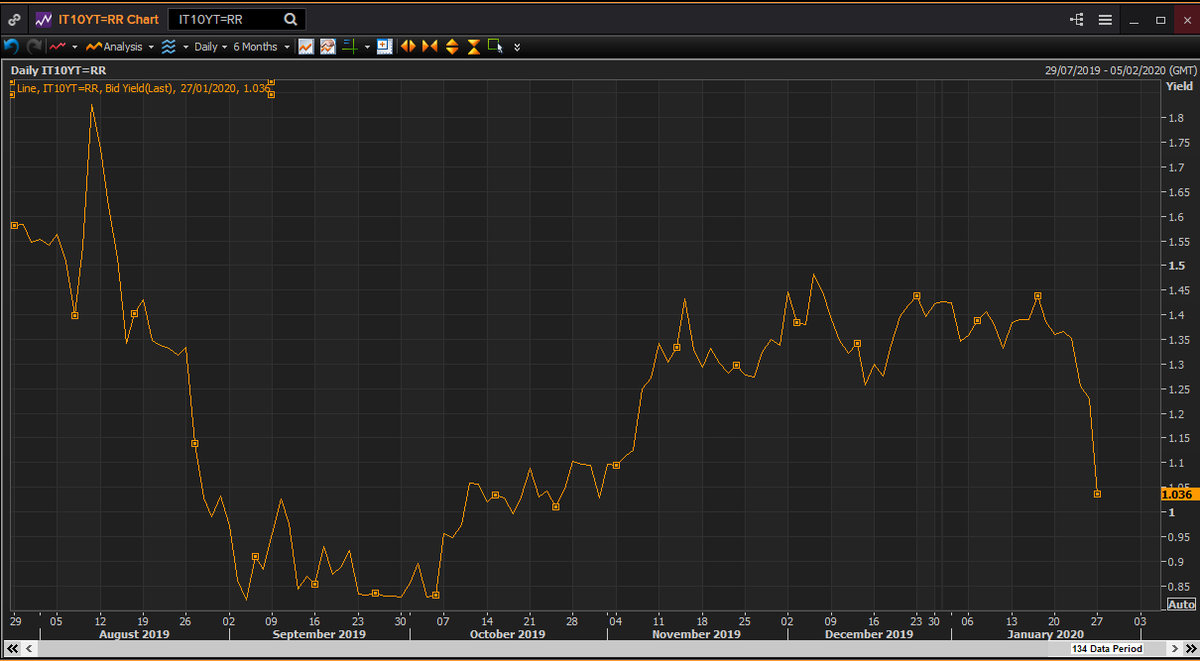1200x661 pixels.
Task: Expand the toolbar overflow chevron
Action: (x=517, y=46)
